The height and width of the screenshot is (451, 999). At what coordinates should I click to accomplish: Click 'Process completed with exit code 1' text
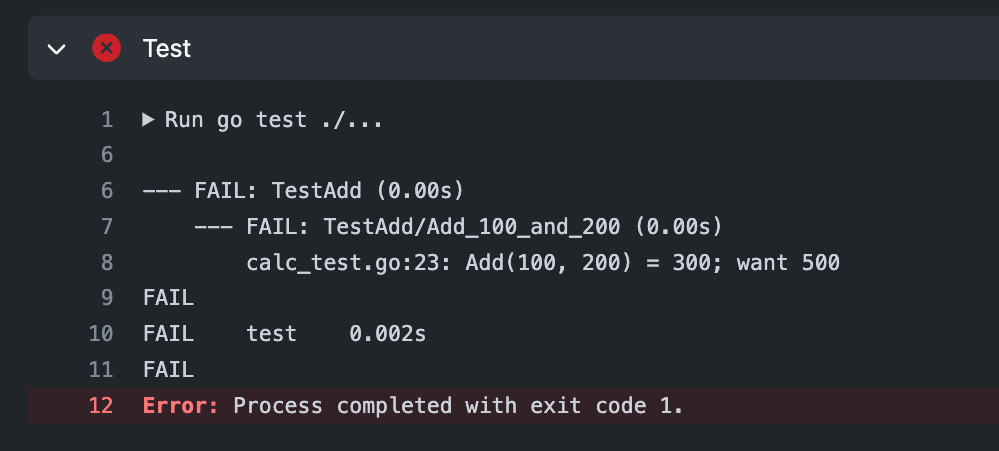(x=457, y=405)
